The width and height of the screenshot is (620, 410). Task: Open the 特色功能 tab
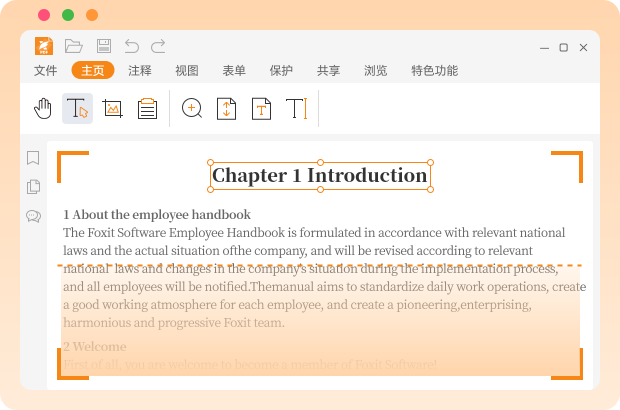coord(434,70)
